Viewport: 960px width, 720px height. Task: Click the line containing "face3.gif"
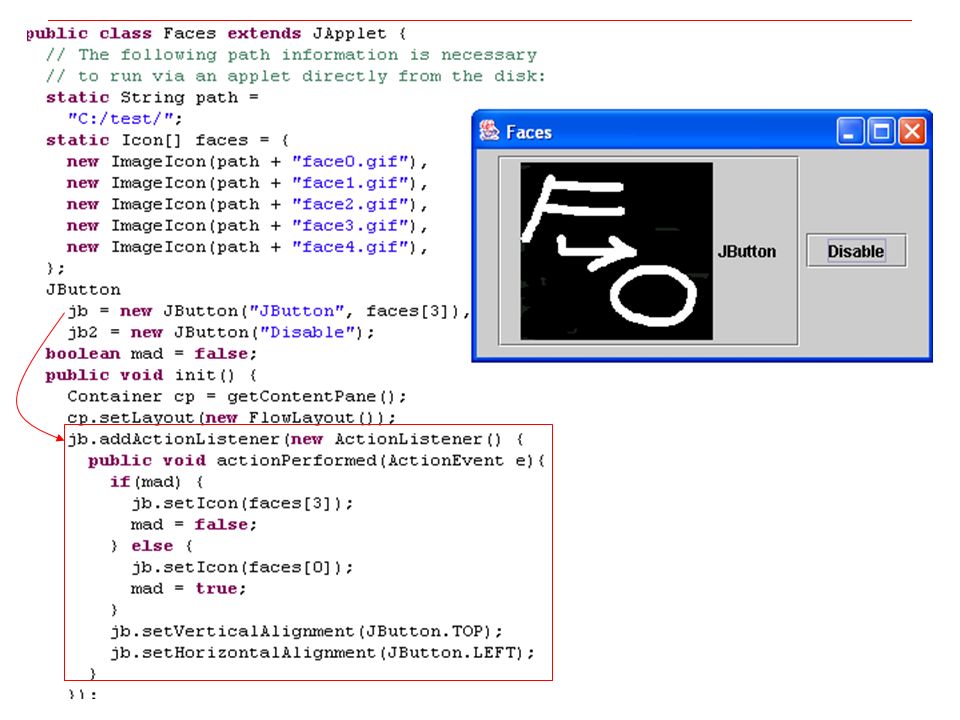click(x=247, y=226)
